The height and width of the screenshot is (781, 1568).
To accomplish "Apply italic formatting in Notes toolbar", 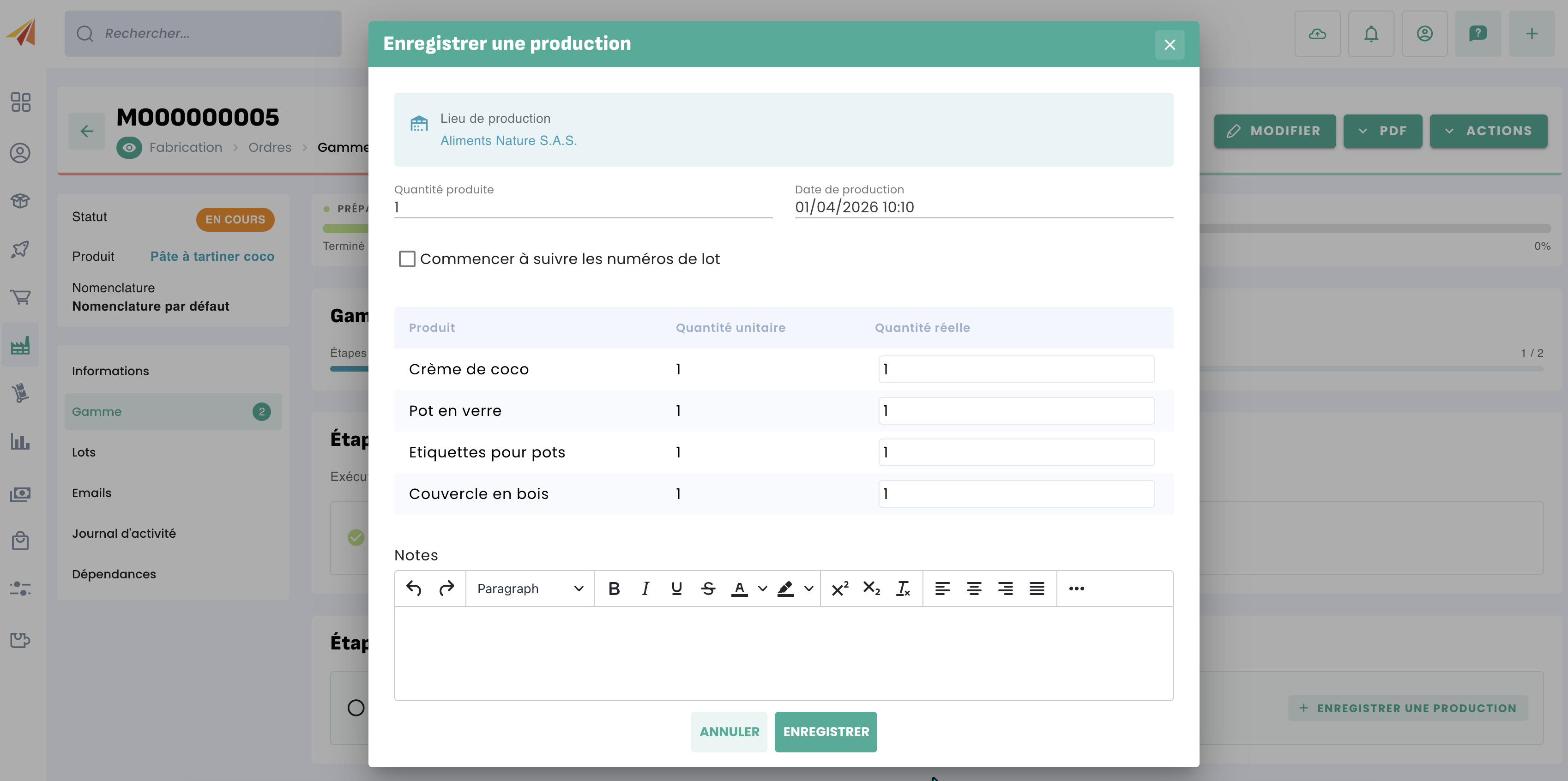I will click(x=645, y=589).
